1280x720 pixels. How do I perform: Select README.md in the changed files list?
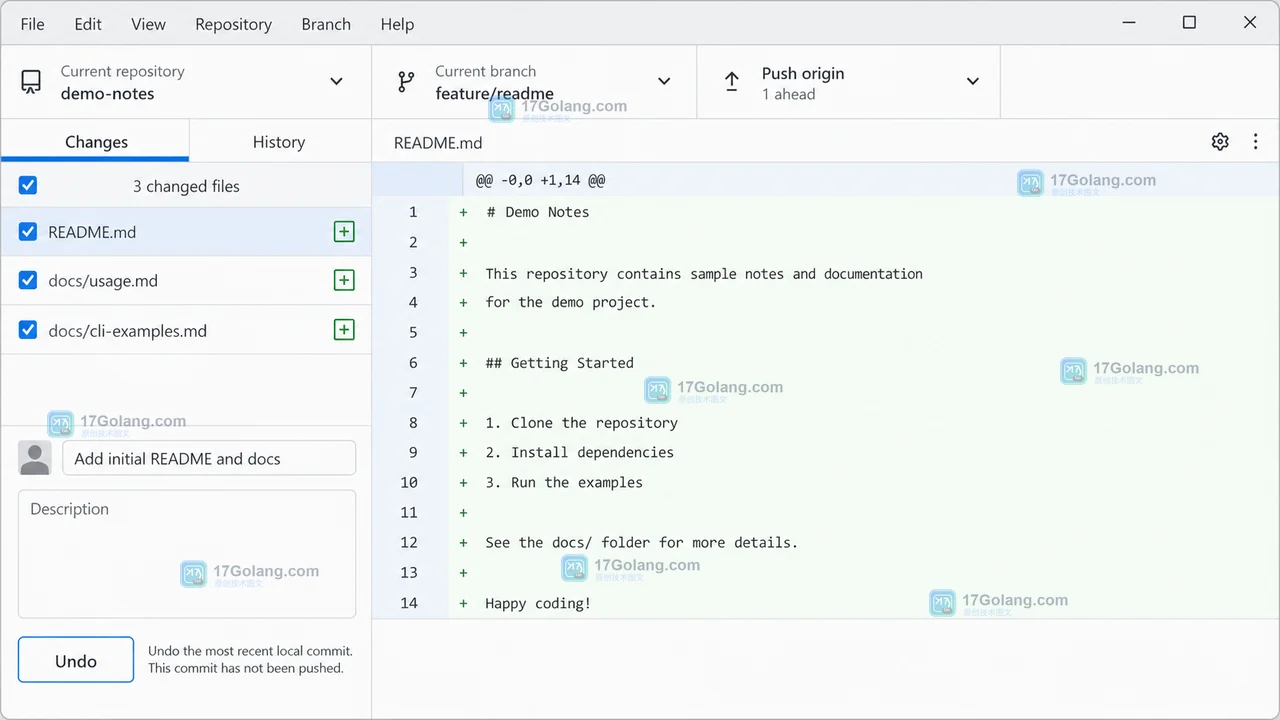tap(186, 232)
